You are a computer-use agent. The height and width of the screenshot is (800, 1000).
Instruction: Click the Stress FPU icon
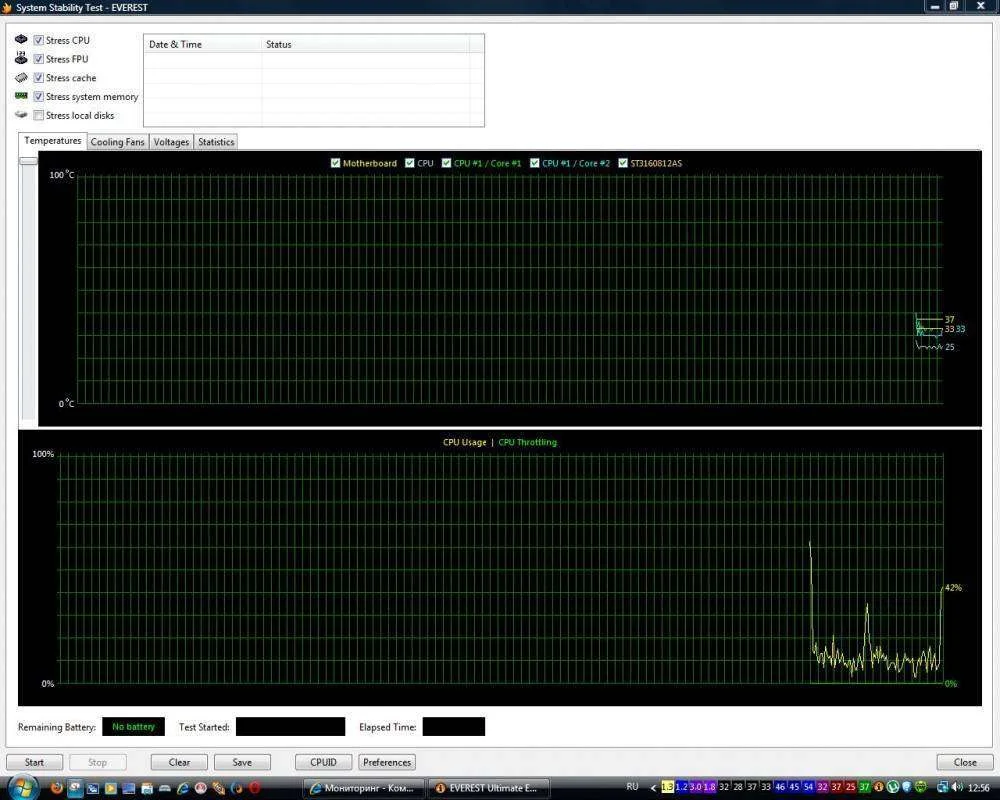pyautogui.click(x=21, y=58)
